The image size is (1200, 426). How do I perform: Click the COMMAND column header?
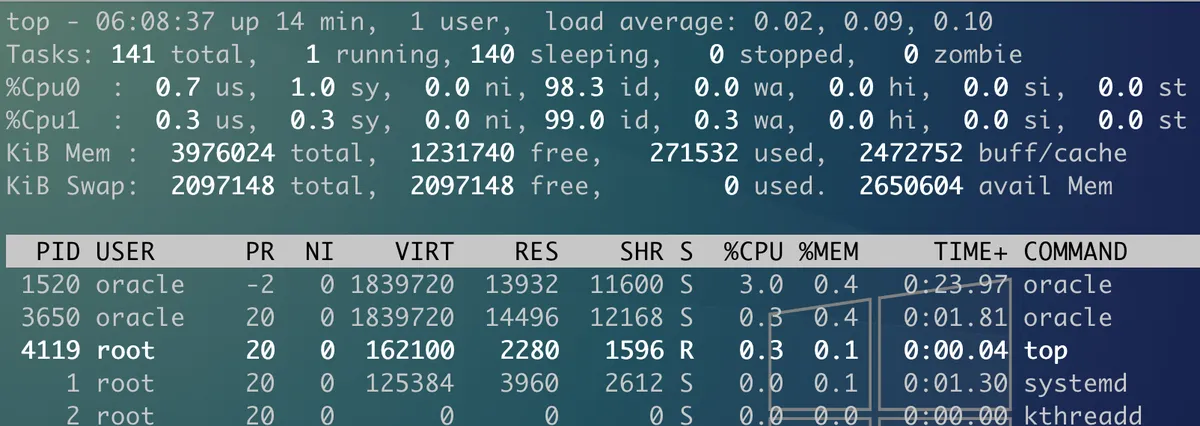coord(1074,251)
